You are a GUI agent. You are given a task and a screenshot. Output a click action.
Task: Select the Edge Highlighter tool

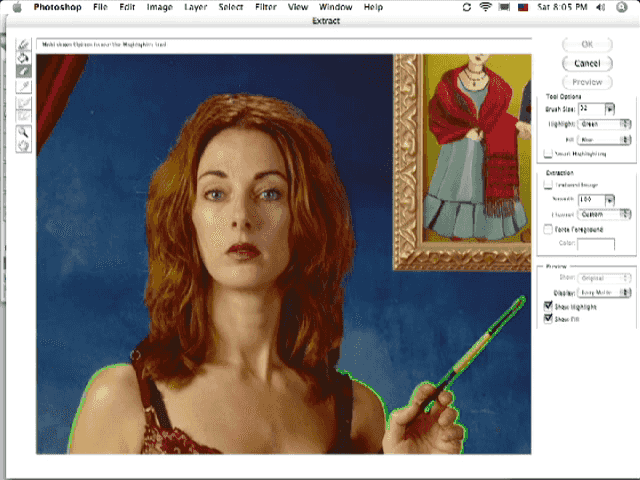coord(24,45)
